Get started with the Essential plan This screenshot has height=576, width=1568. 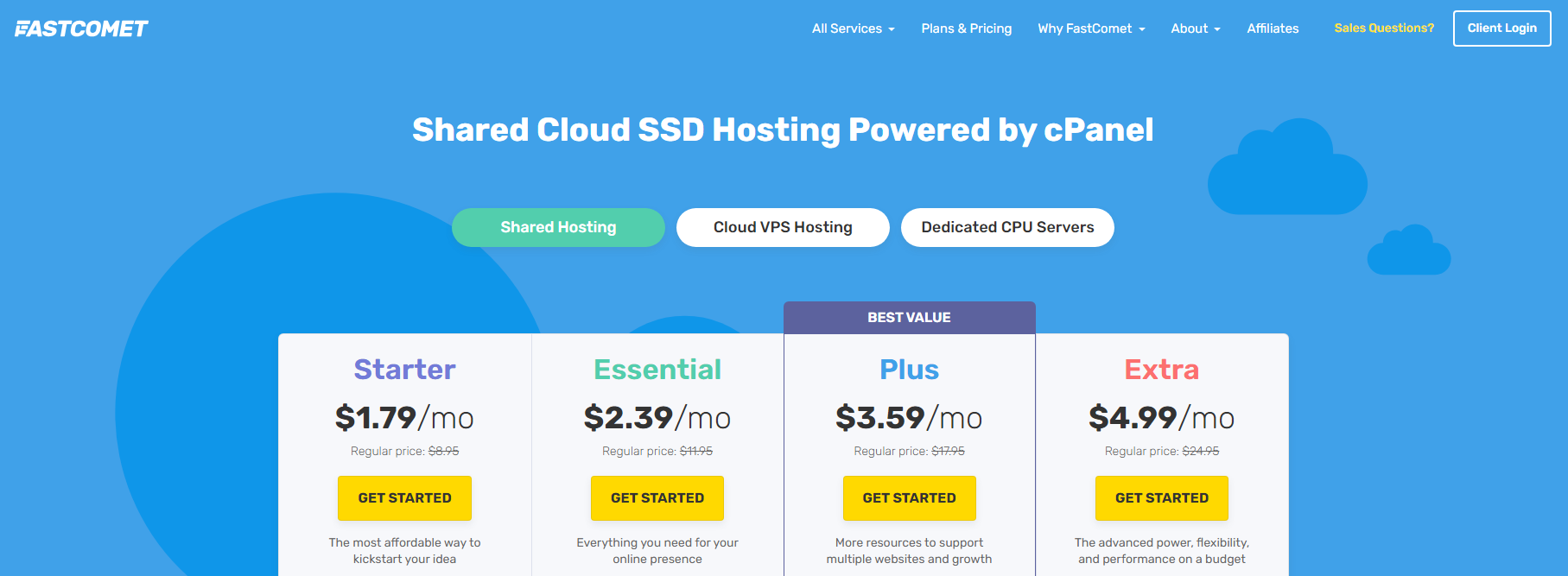tap(657, 498)
